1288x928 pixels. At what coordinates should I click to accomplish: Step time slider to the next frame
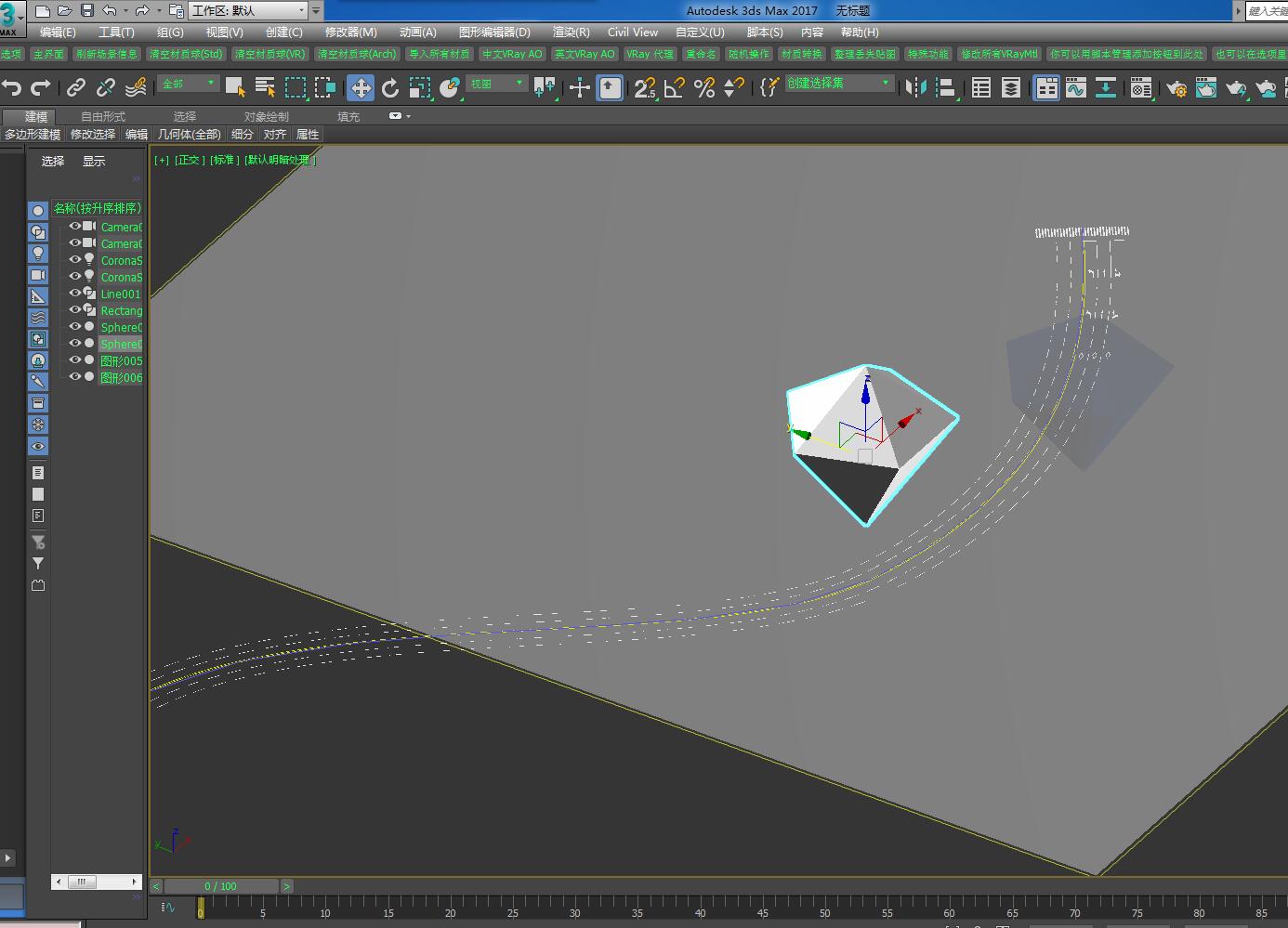click(287, 886)
